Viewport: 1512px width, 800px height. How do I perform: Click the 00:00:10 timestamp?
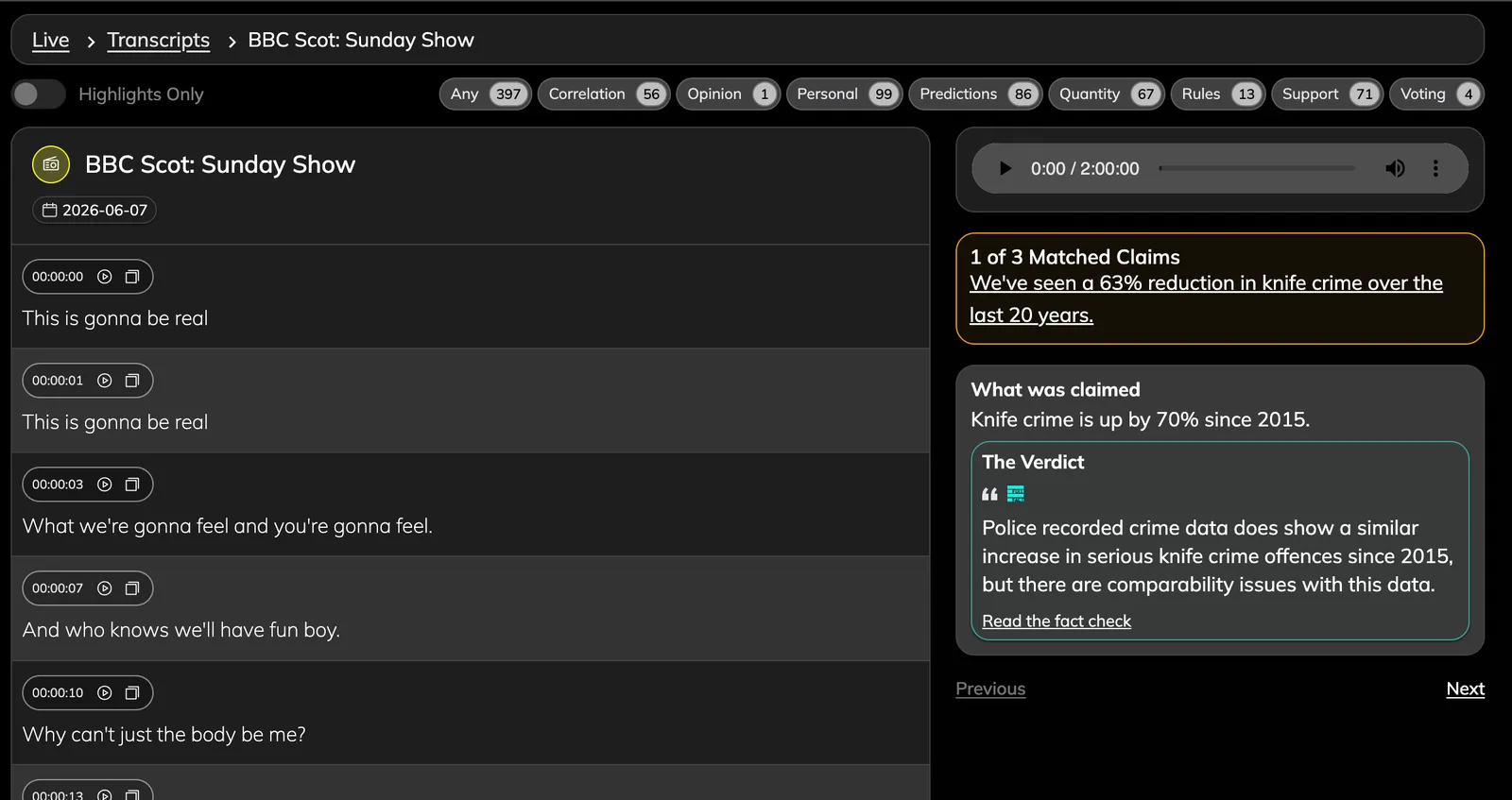(x=58, y=692)
